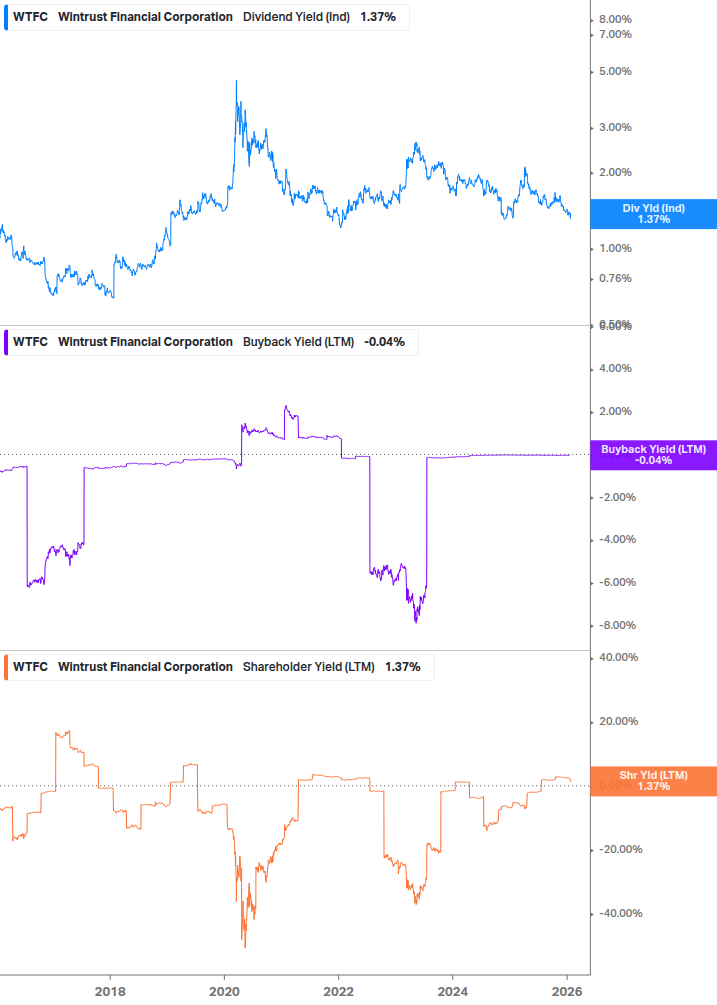Click the 7.00% tick on dividend yield axis
The height and width of the screenshot is (1005, 717).
pos(615,35)
